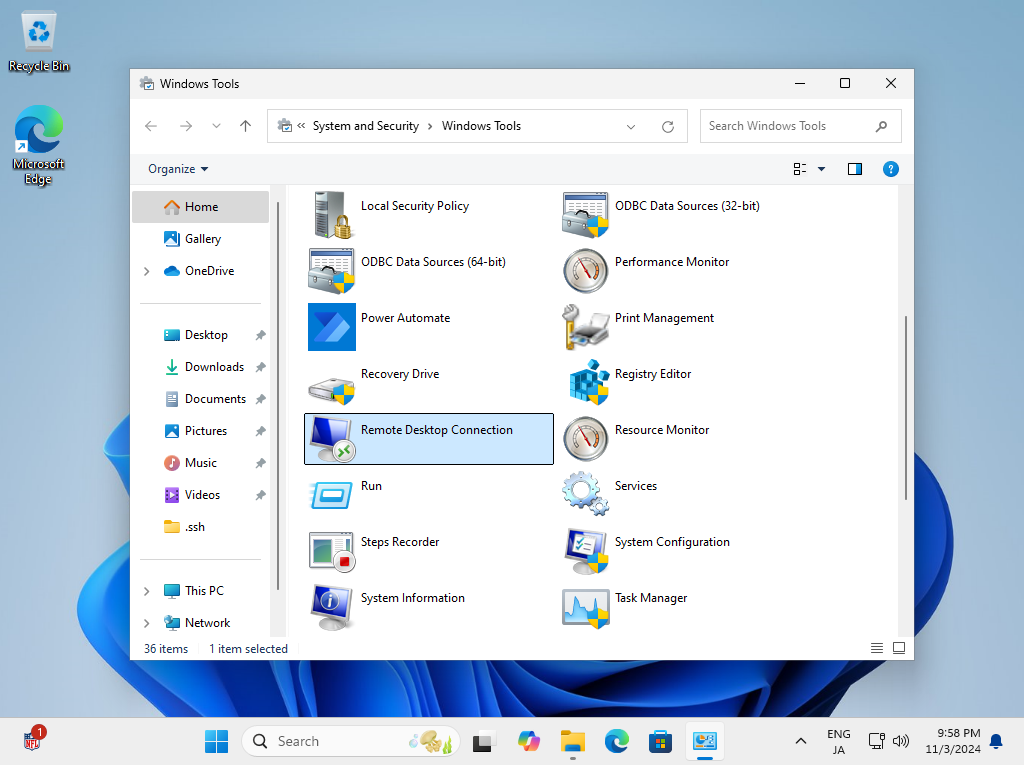Select the Services gears icon

[586, 494]
